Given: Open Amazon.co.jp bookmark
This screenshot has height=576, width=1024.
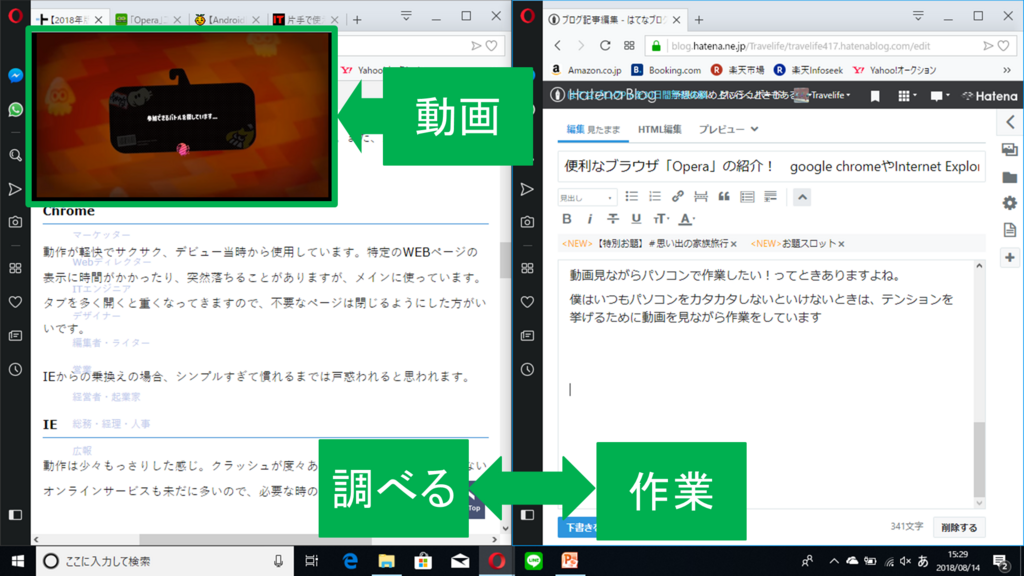Looking at the screenshot, I should tap(586, 70).
